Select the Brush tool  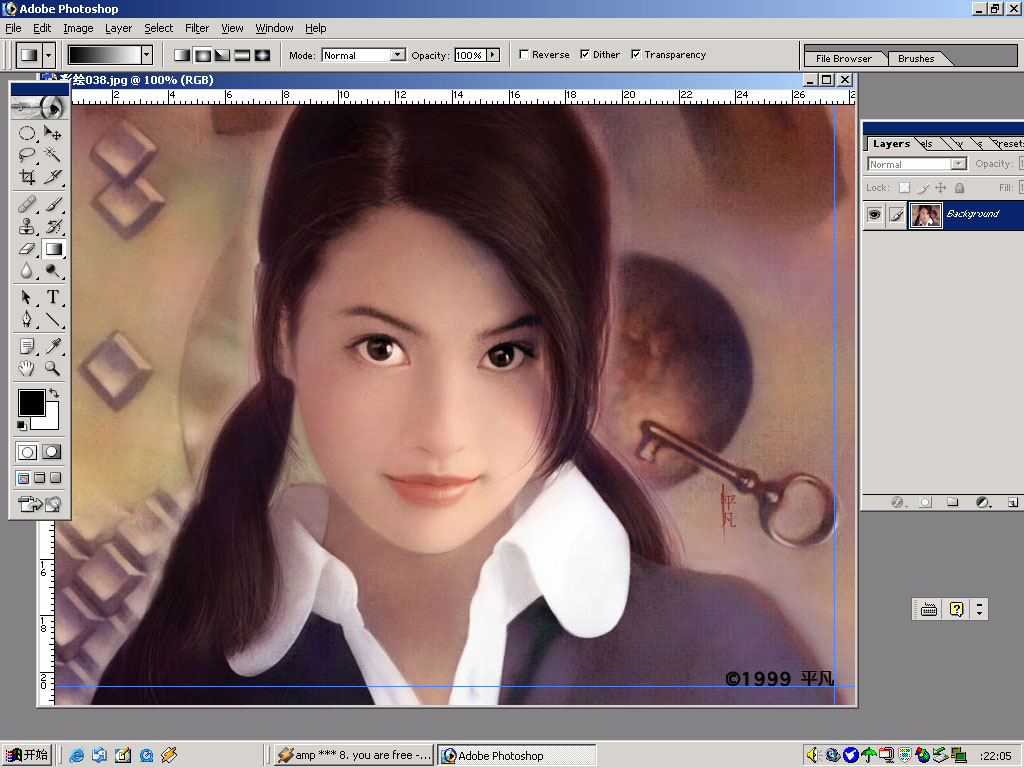(x=53, y=205)
